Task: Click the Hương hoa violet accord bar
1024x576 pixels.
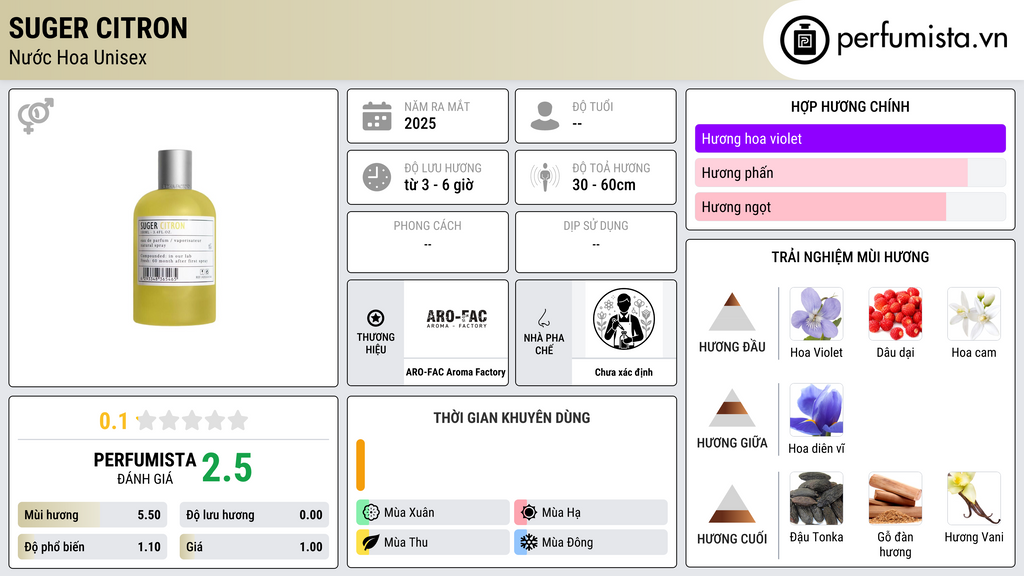Action: click(850, 138)
